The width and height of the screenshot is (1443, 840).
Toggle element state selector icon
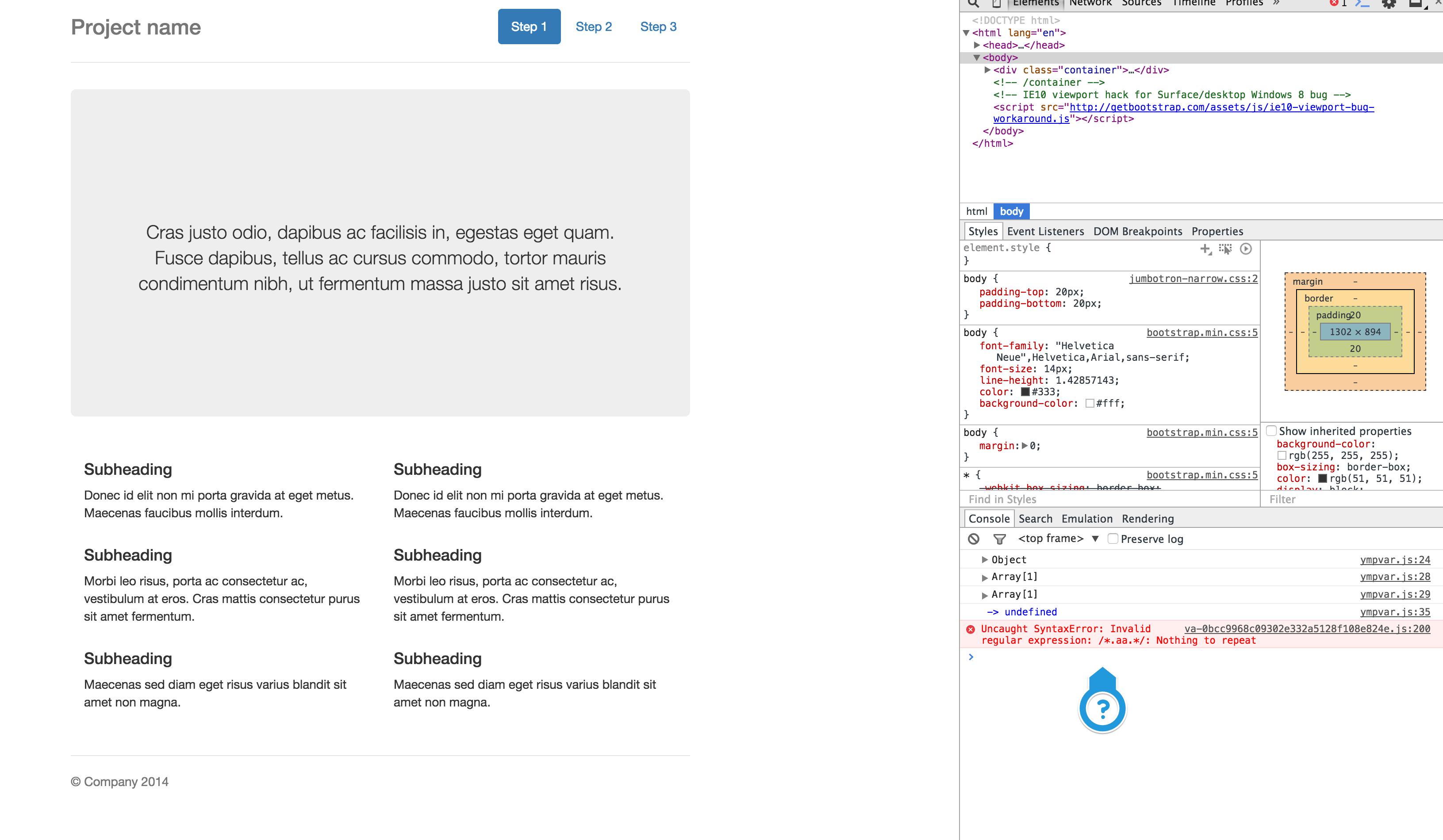coord(1225,249)
